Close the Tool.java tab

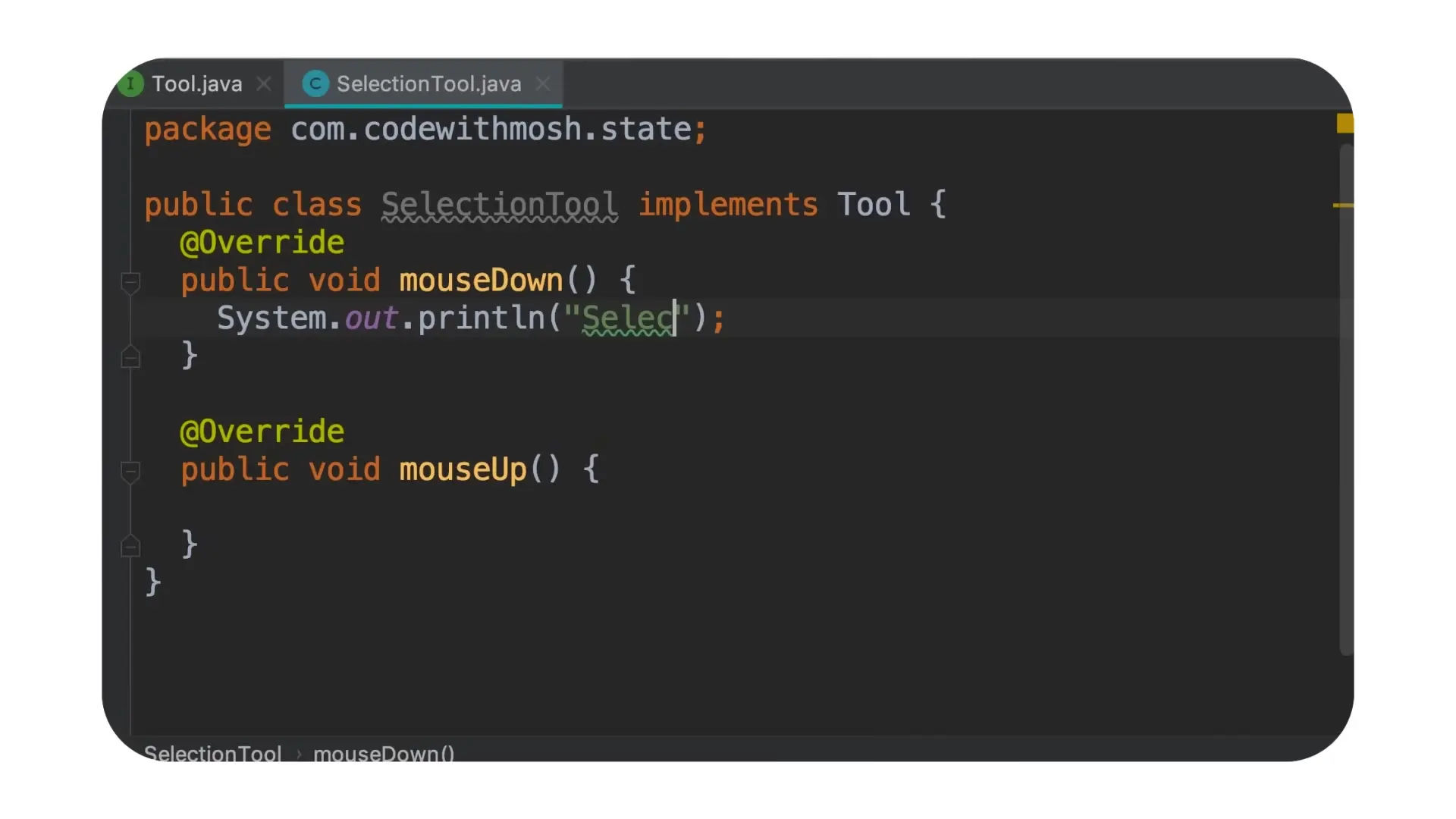coord(264,83)
